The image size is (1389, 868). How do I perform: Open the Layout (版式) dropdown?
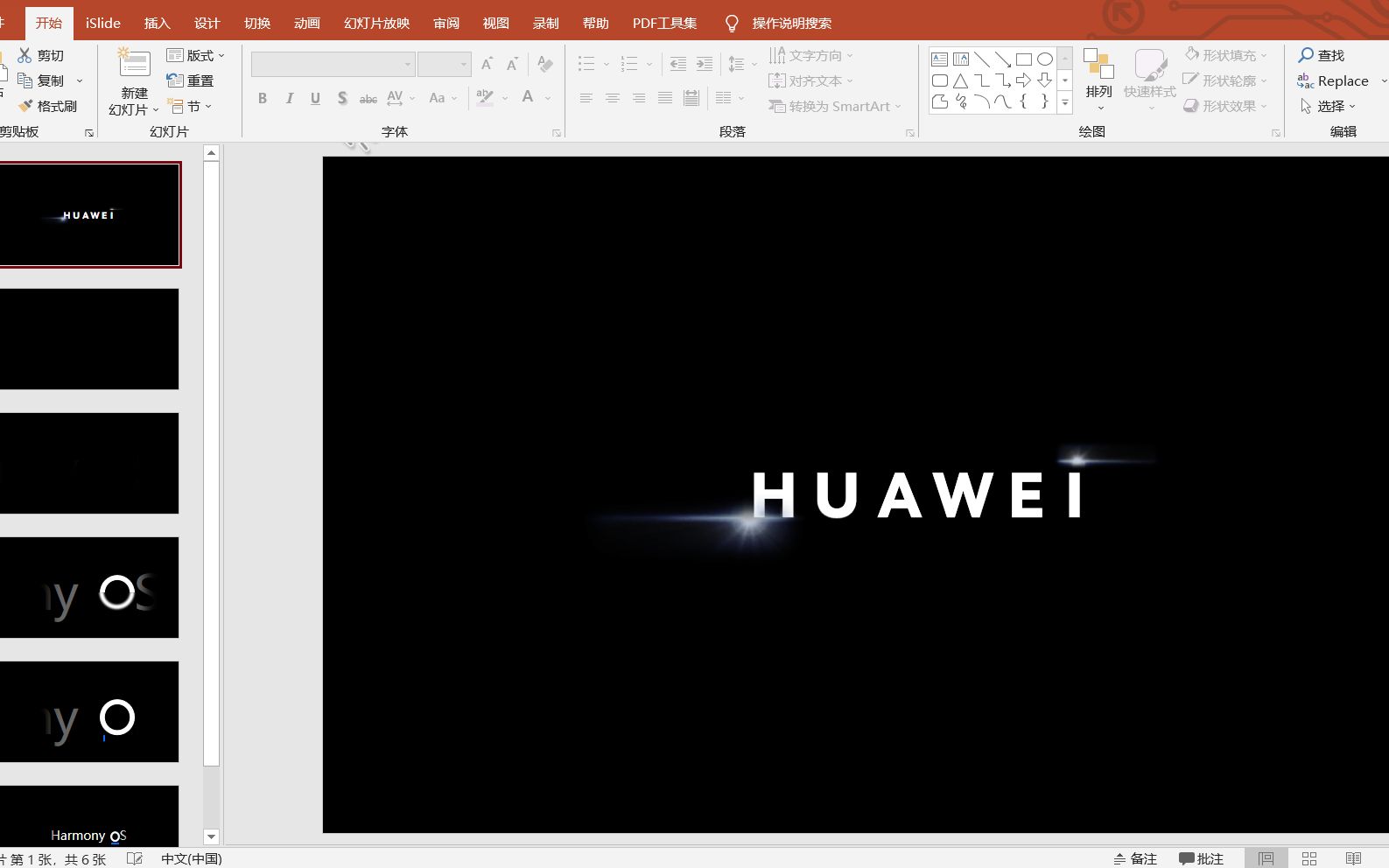(196, 55)
